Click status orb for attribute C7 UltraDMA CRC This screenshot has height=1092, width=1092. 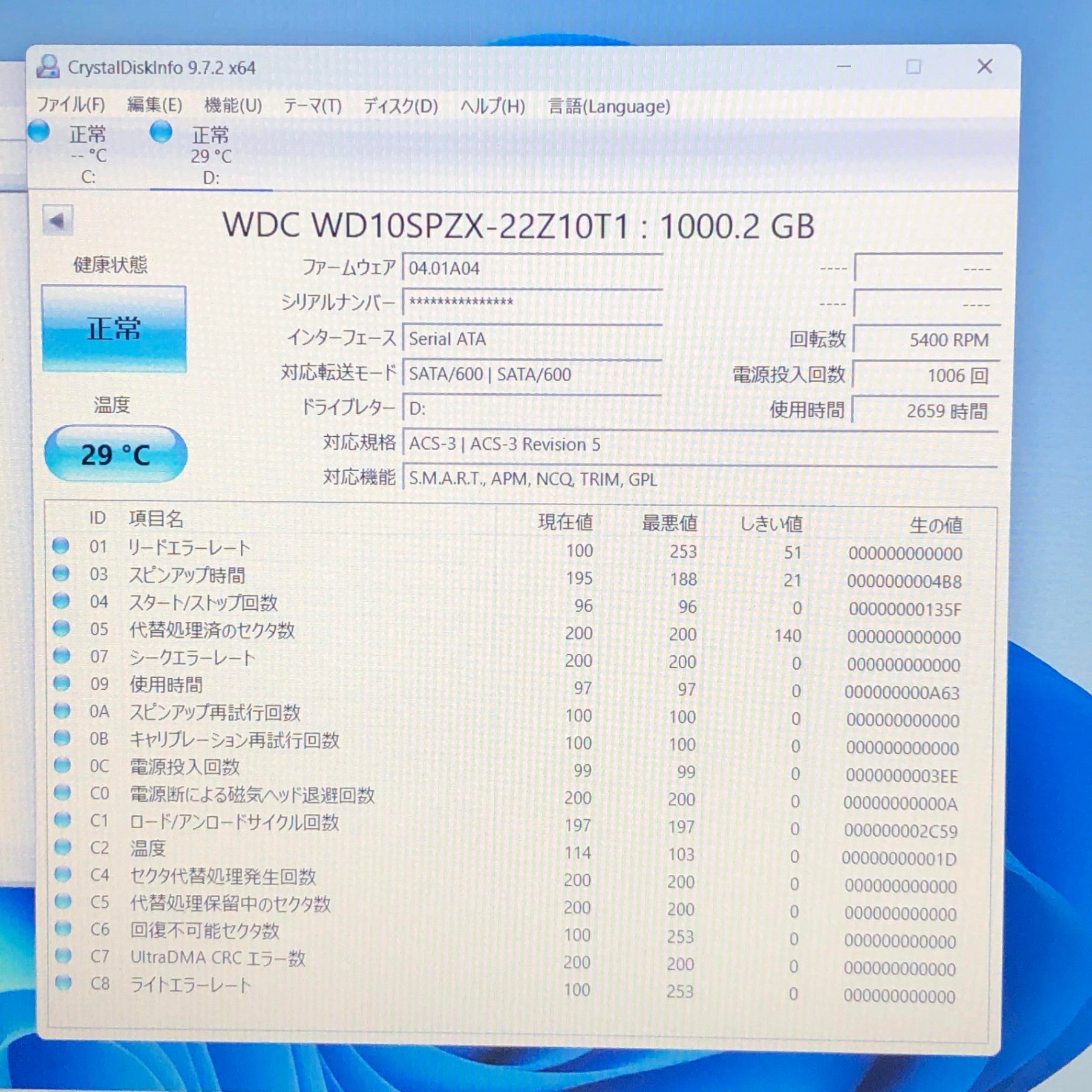click(63, 956)
